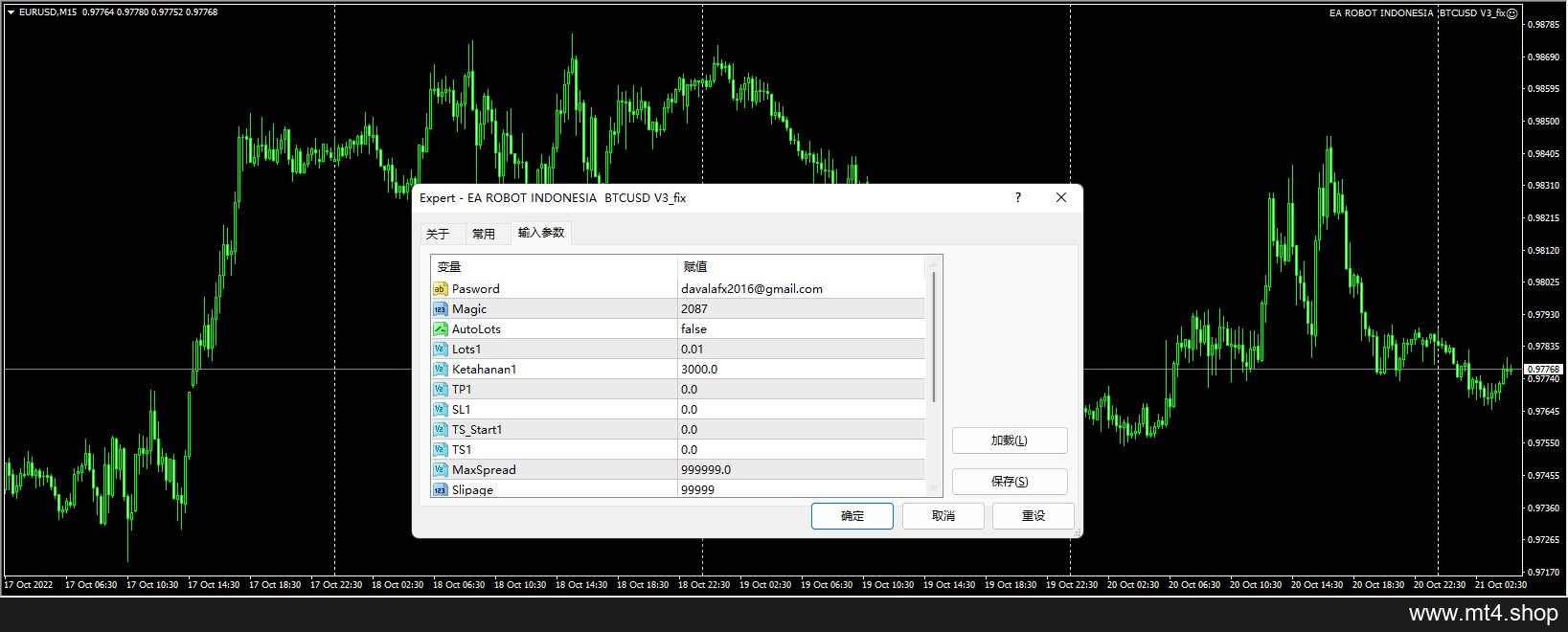Click the EURUSD,M15 chart title text

(x=48, y=12)
